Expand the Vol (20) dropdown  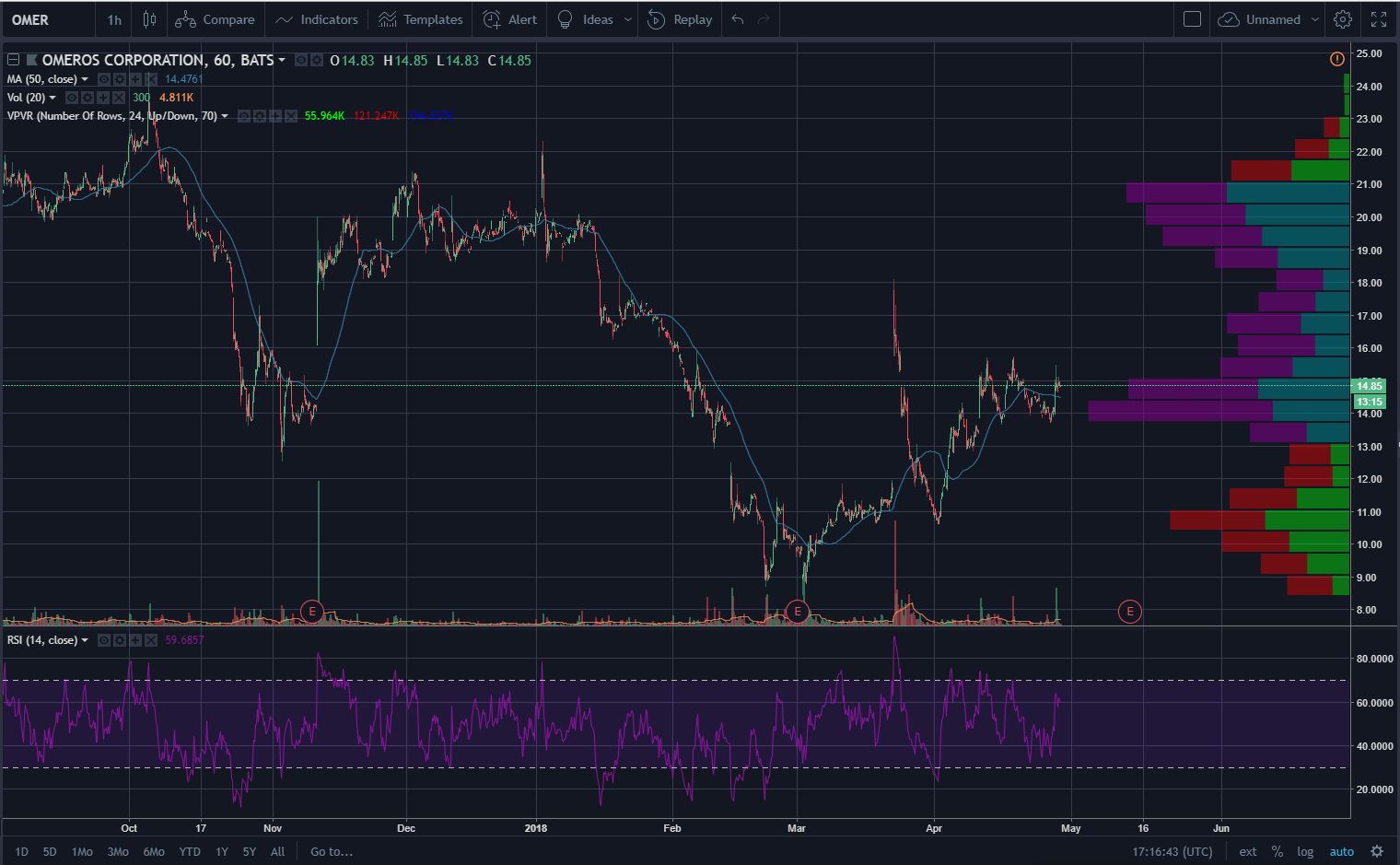pyautogui.click(x=52, y=98)
